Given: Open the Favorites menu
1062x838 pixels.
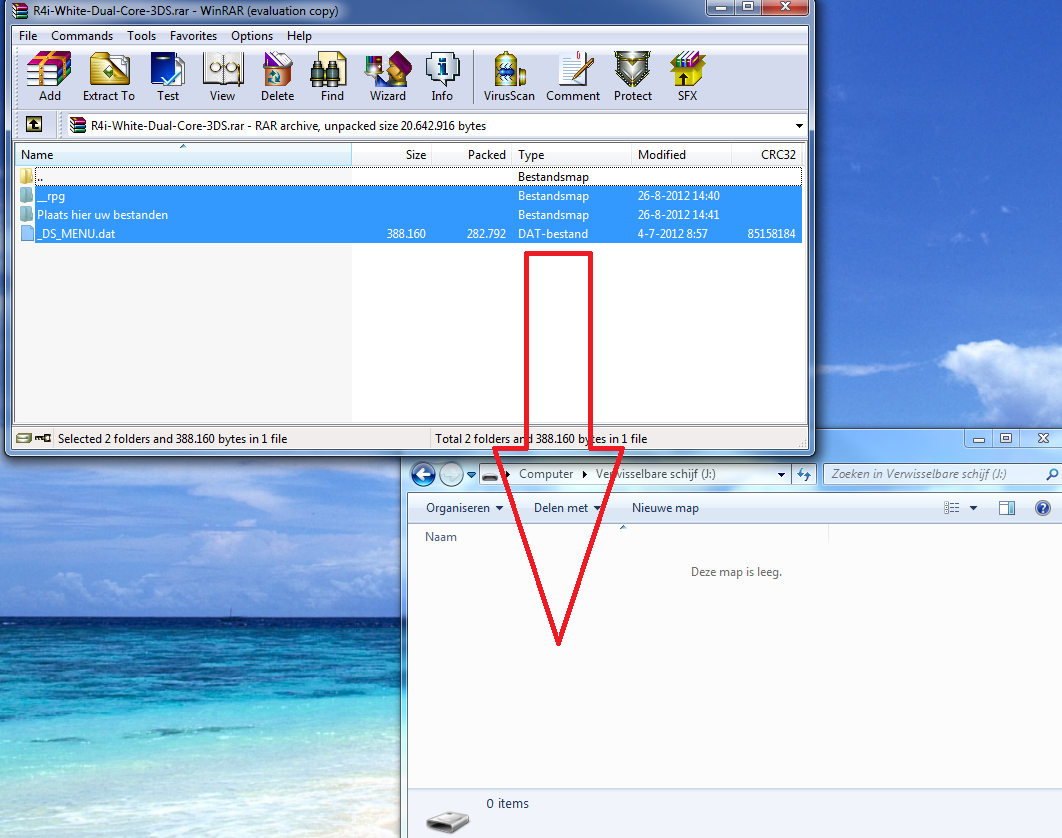Looking at the screenshot, I should (x=193, y=36).
